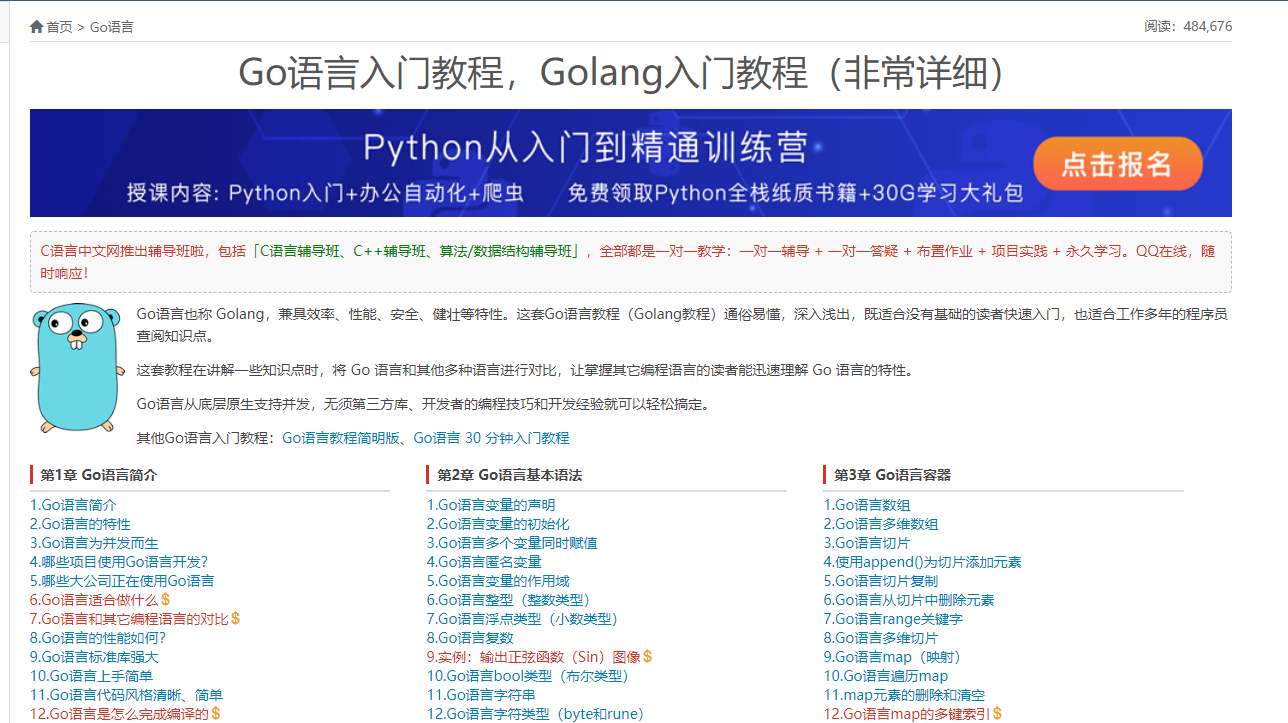Open lesson 5.Go语言切片复制

pos(881,581)
